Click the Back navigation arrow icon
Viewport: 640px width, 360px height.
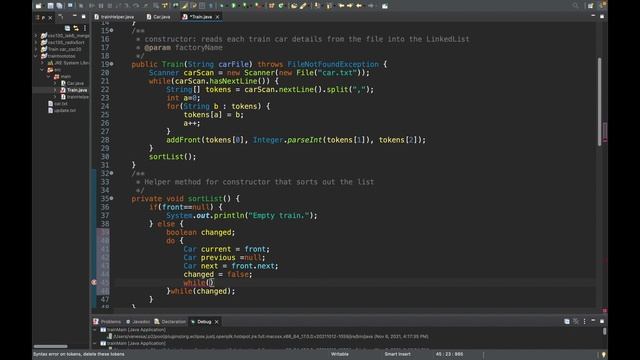coord(359,6)
